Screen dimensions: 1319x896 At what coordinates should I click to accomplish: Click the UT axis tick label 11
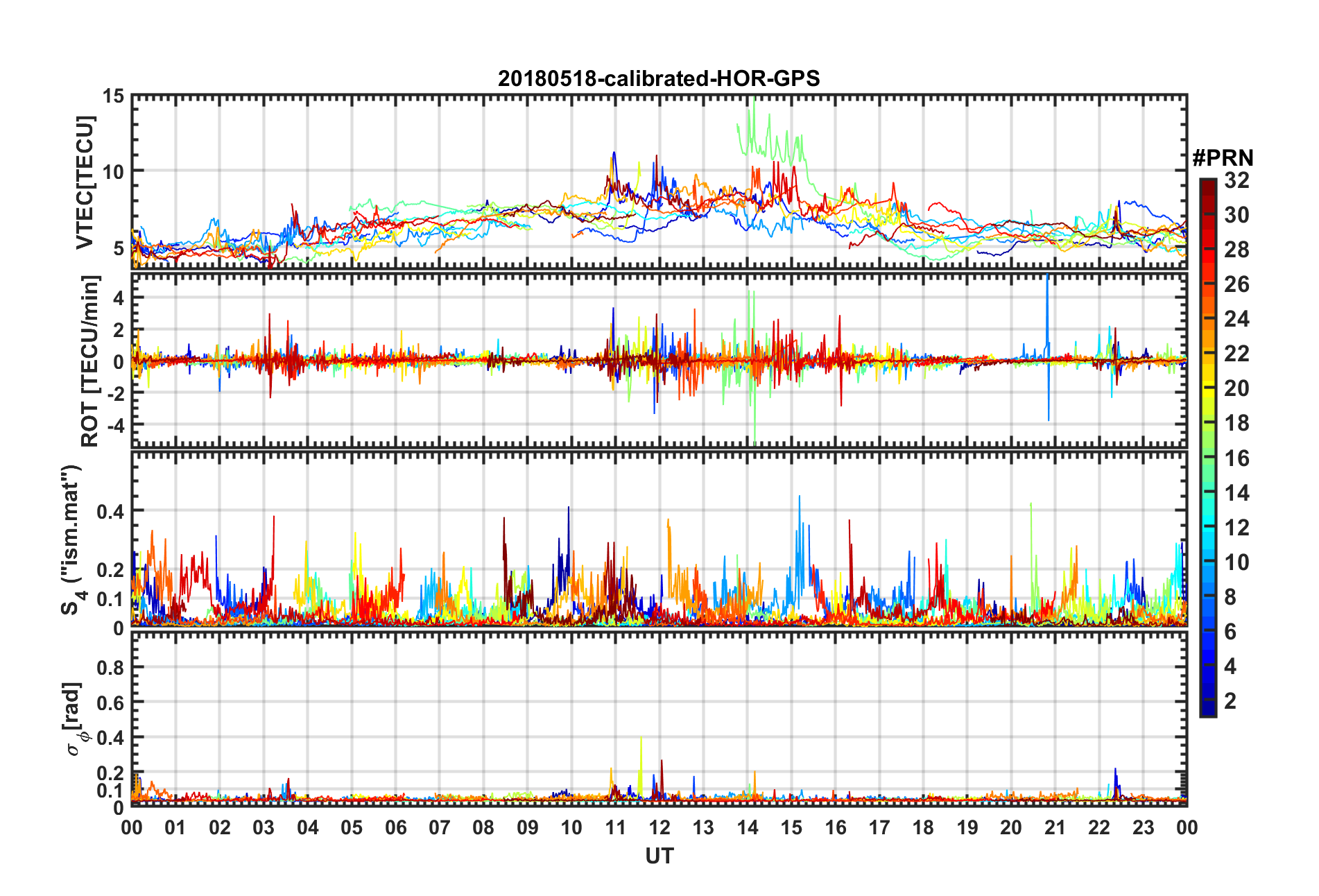click(616, 827)
